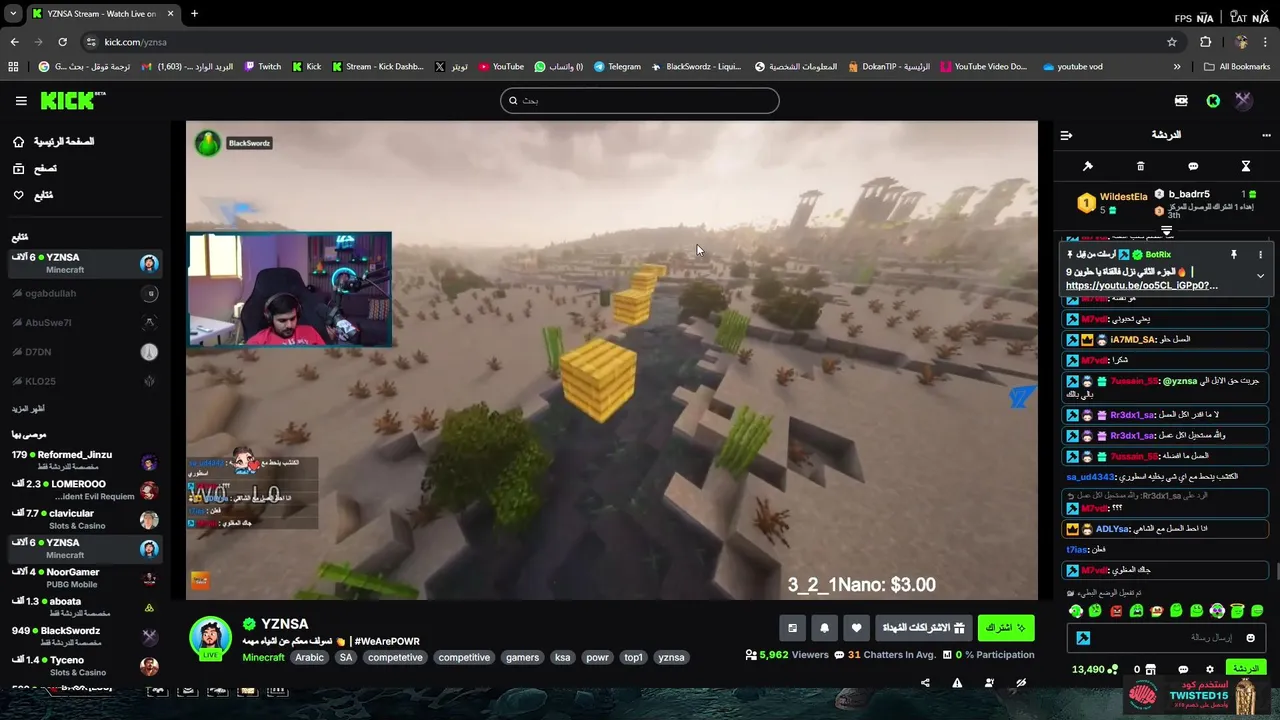Click the bell notification button under stream

(x=824, y=628)
